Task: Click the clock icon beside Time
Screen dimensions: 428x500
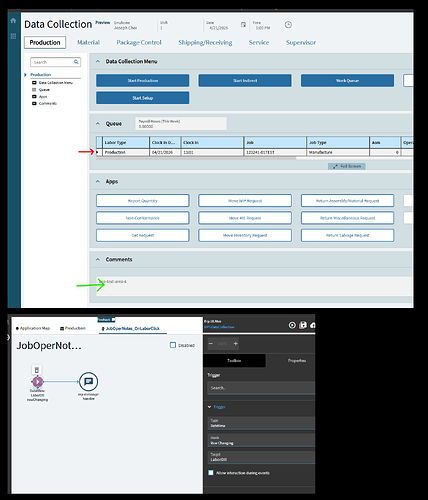Action: point(288,25)
